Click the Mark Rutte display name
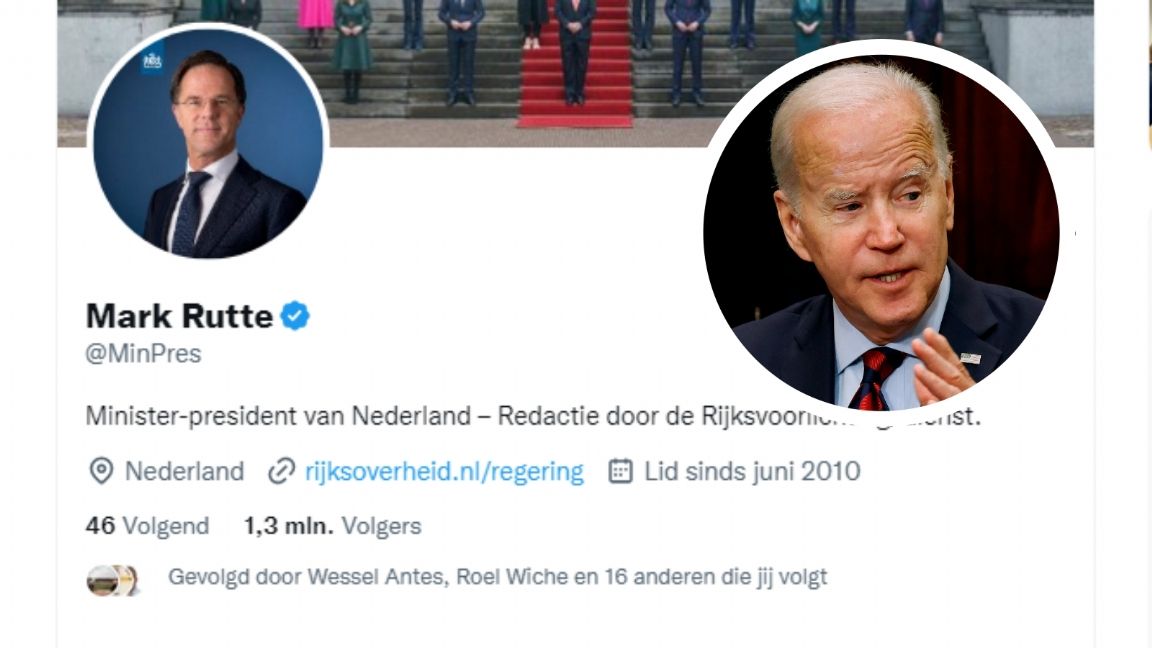 click(x=179, y=316)
